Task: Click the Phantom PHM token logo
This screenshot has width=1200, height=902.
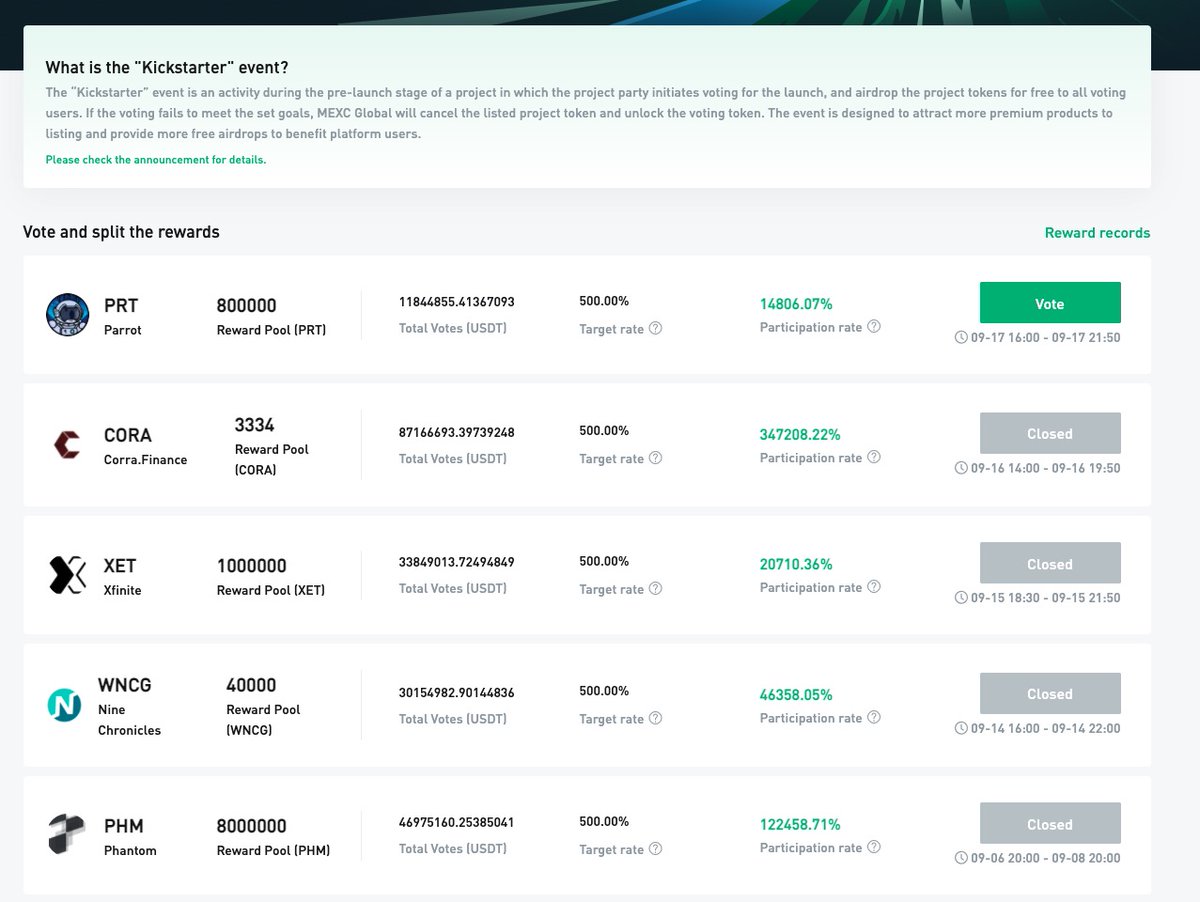Action: (x=67, y=835)
